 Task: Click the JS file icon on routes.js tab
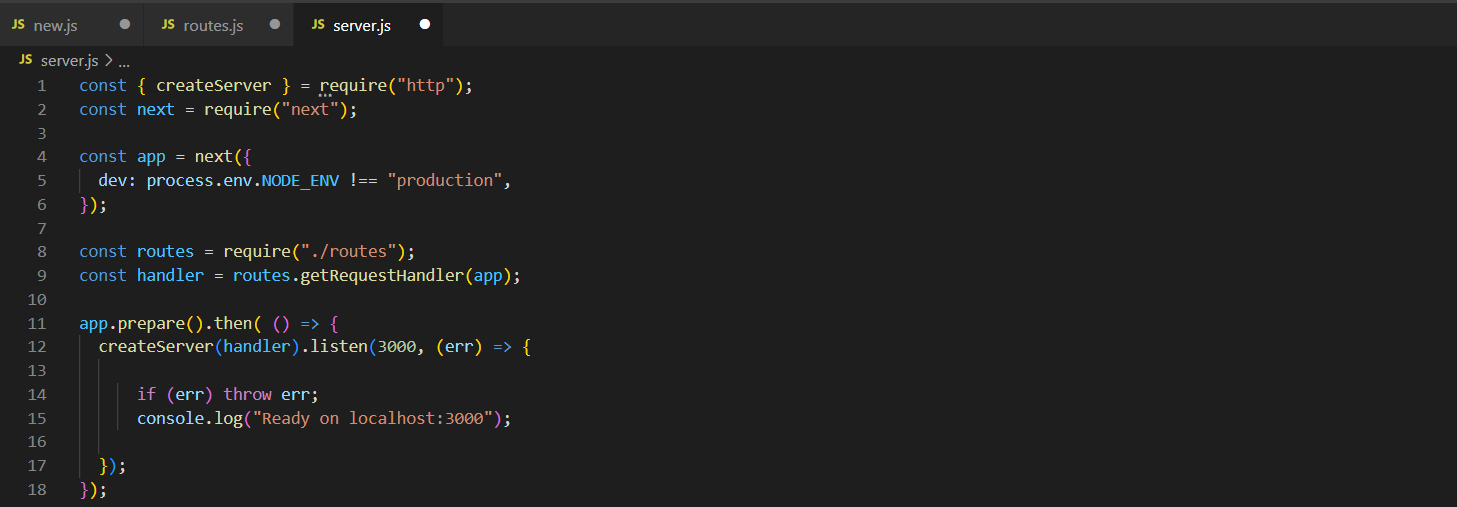coord(168,24)
